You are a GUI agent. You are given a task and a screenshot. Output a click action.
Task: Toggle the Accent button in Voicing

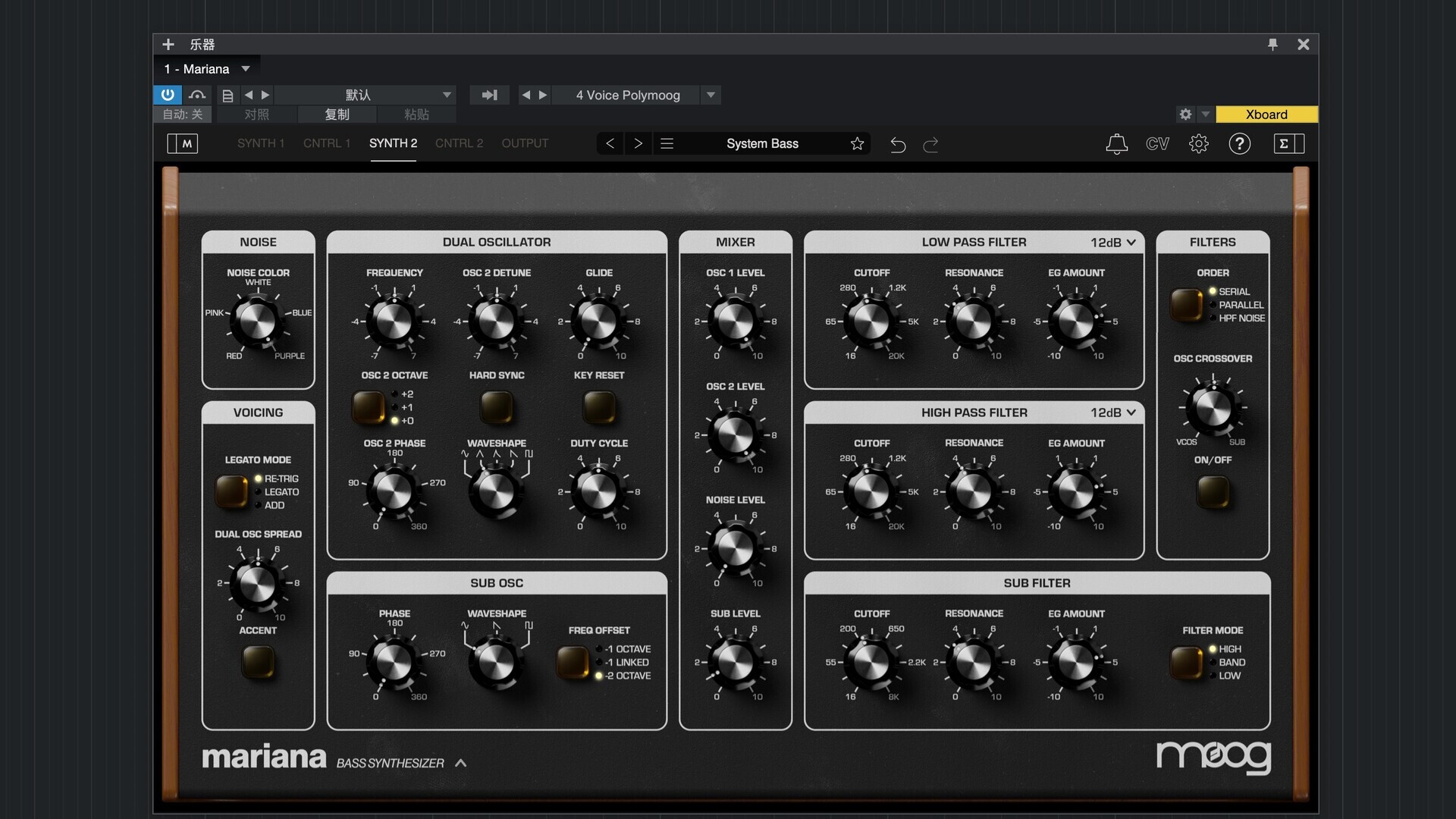click(x=258, y=662)
